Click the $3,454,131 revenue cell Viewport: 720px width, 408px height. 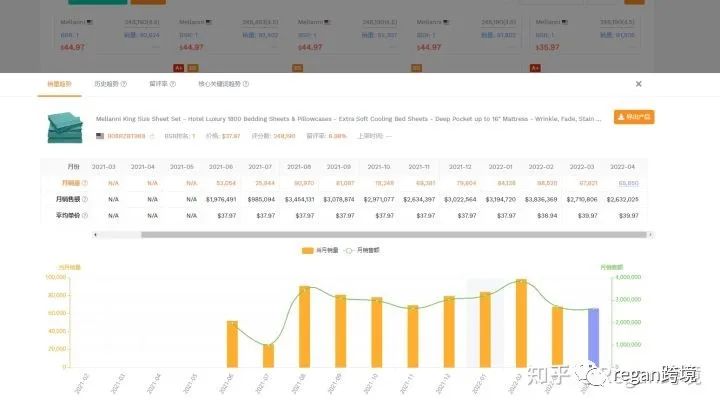(299, 199)
